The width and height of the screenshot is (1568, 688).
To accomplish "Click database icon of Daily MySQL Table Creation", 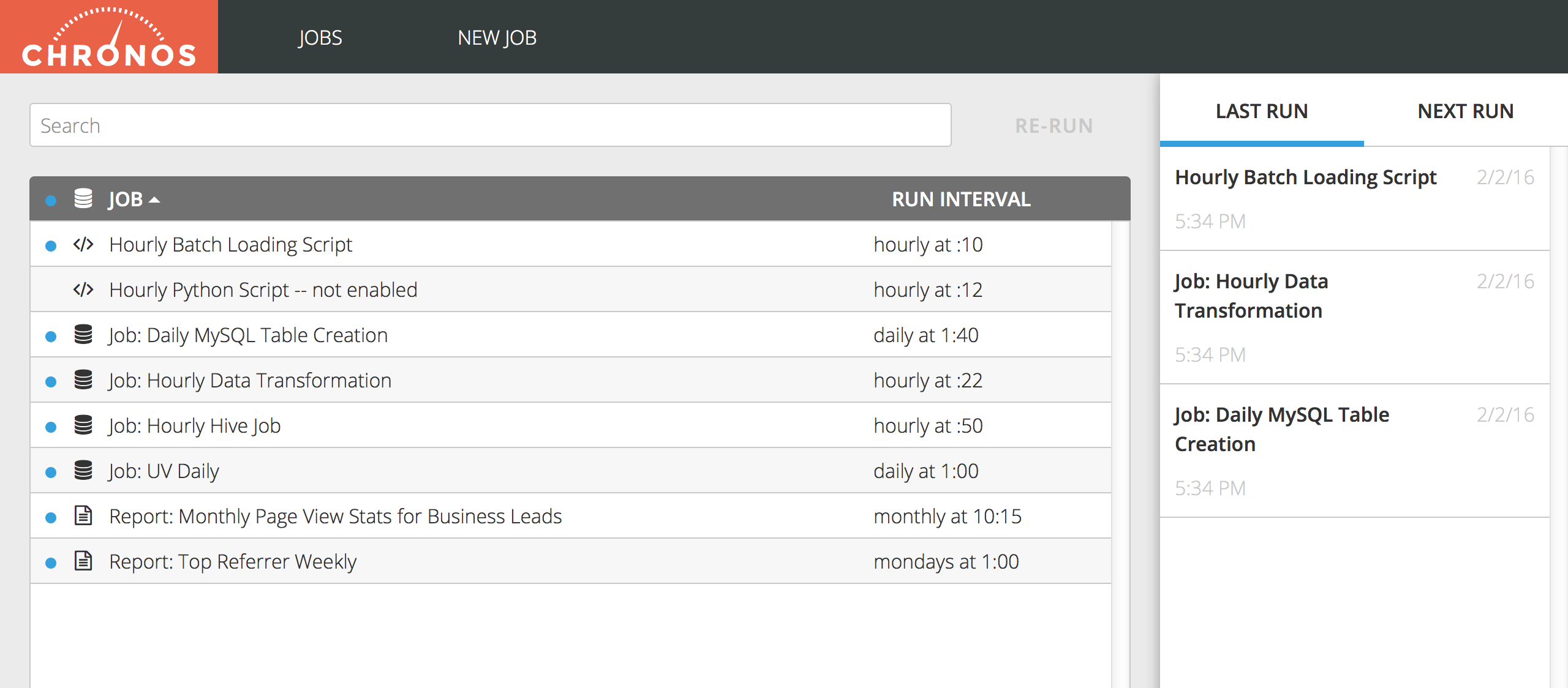I will point(83,335).
